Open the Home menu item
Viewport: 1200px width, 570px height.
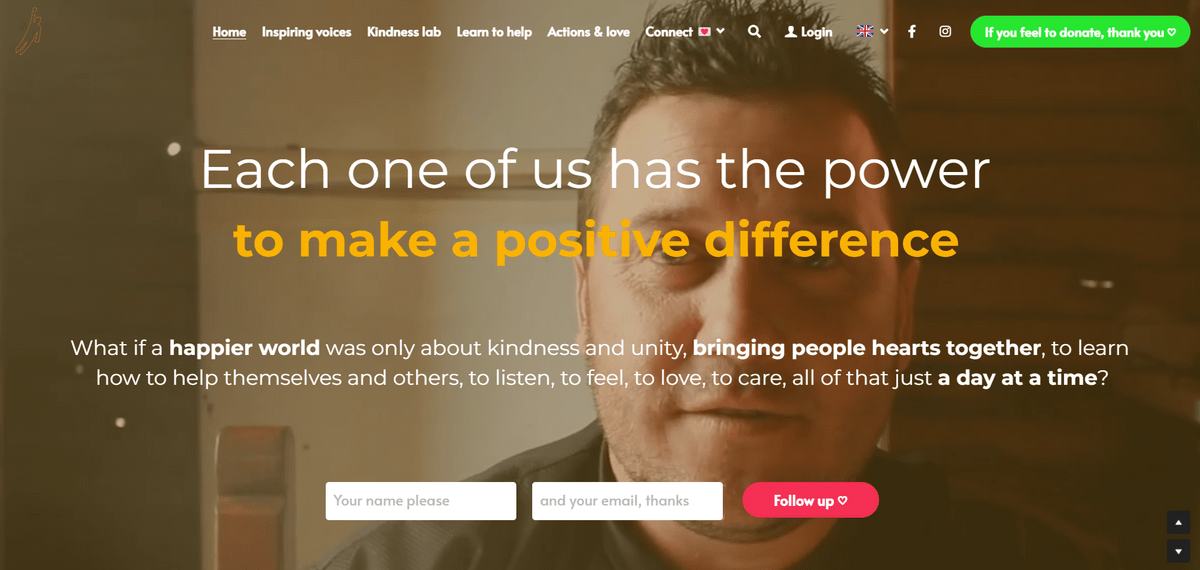229,32
